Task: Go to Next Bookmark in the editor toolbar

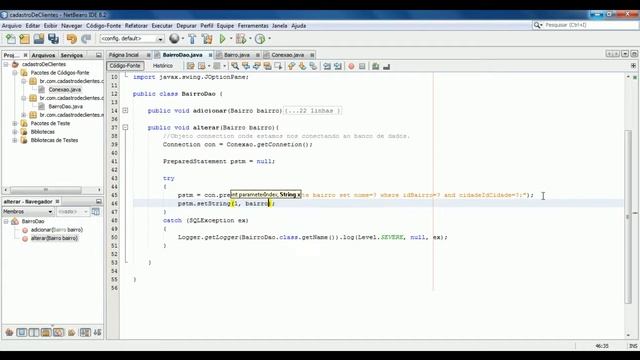Action: tap(302, 66)
